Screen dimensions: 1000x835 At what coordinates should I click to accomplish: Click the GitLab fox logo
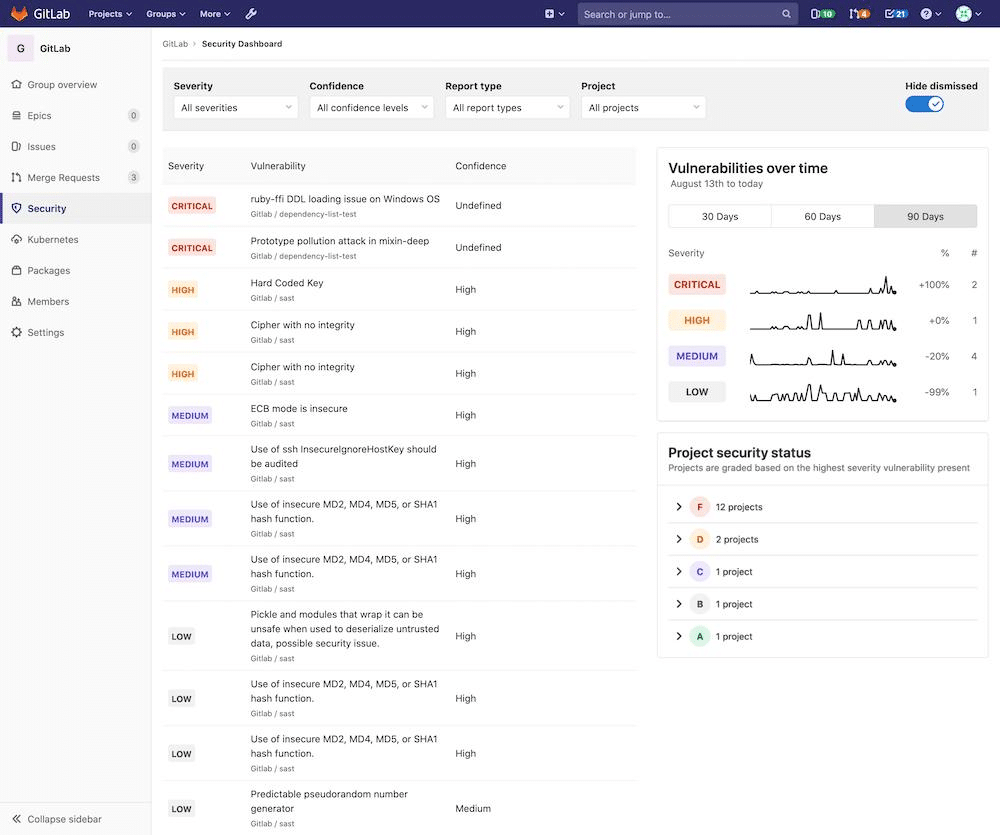point(20,13)
